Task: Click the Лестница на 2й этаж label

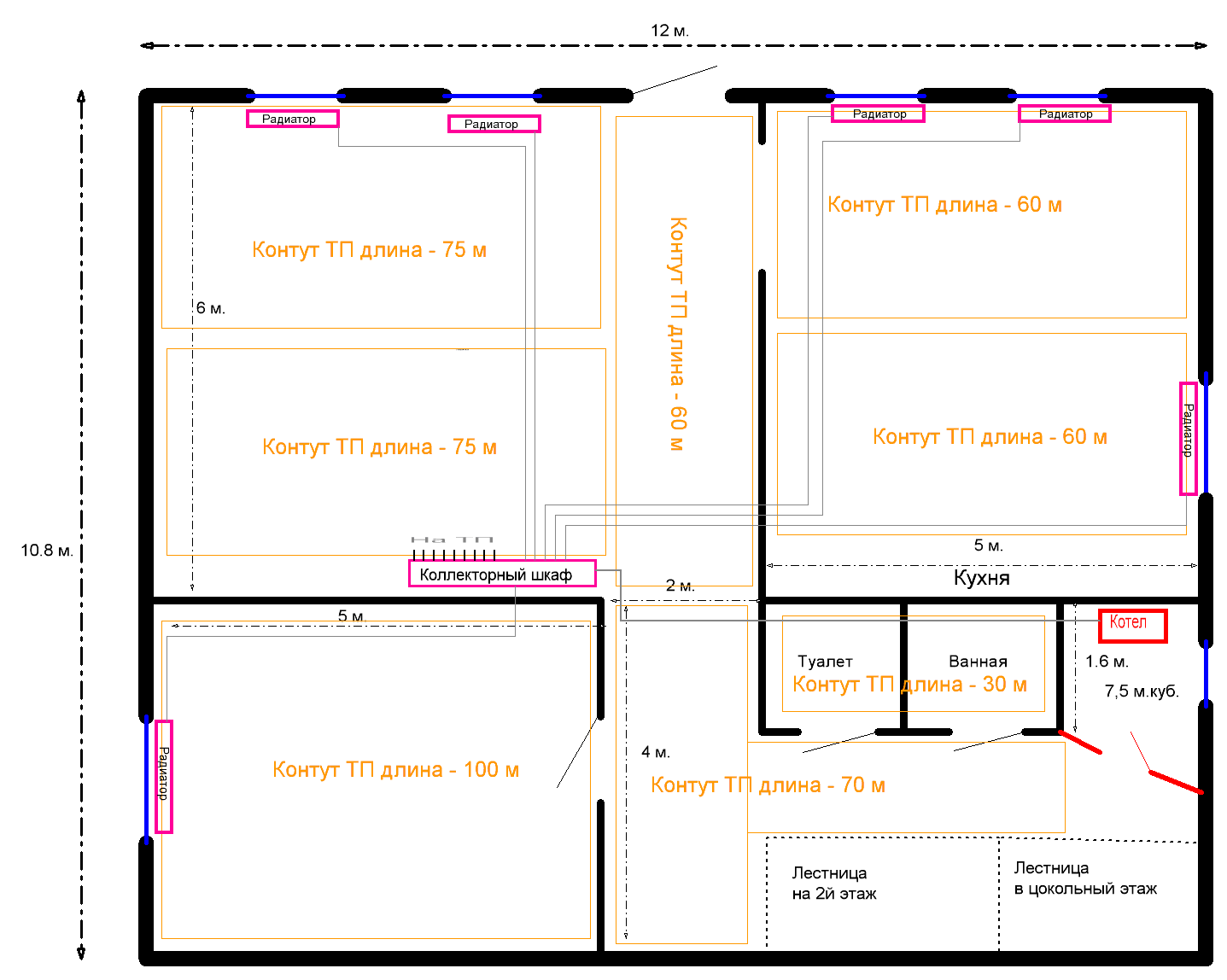Action: pos(834,884)
